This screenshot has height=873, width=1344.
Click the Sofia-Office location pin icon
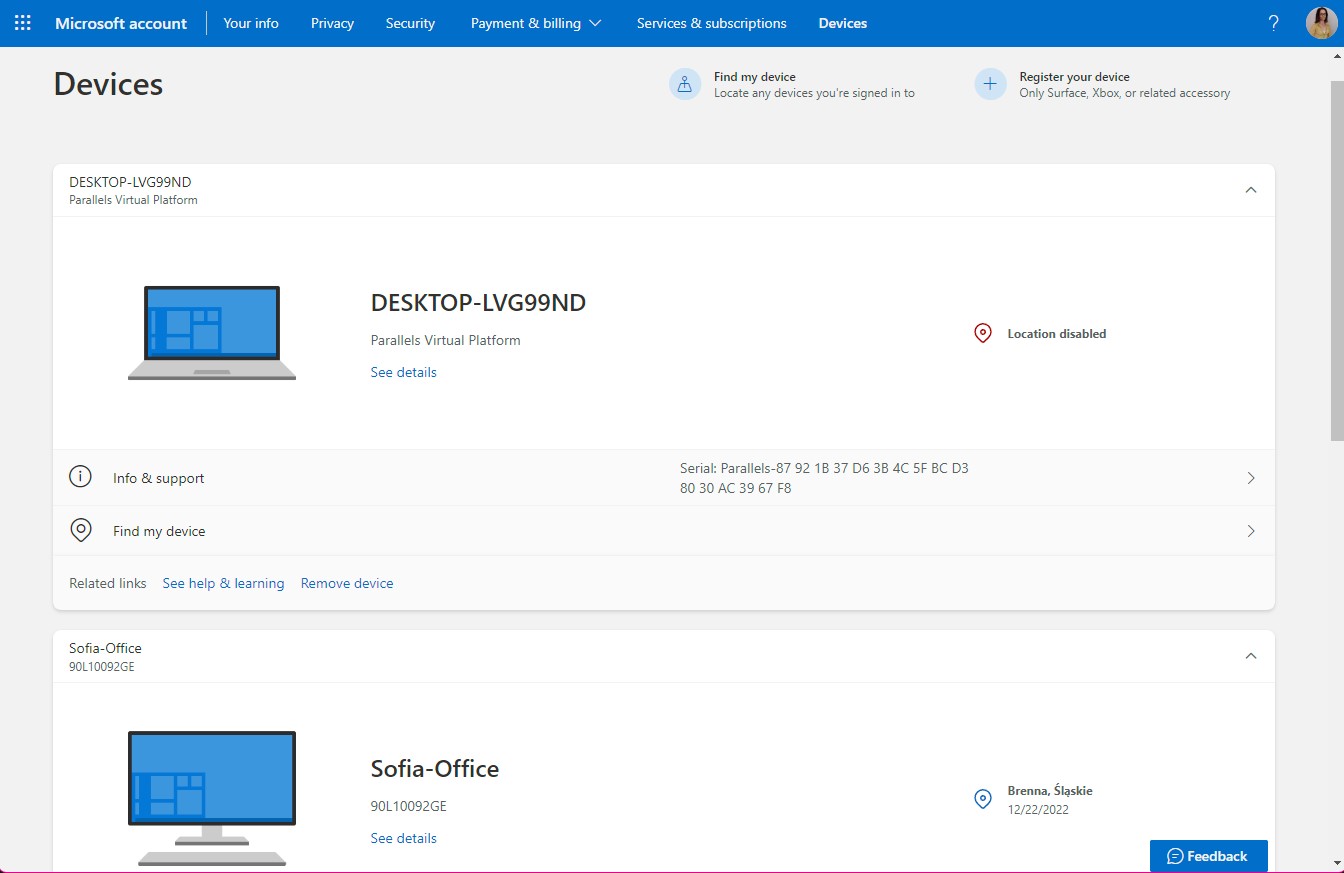pos(982,799)
